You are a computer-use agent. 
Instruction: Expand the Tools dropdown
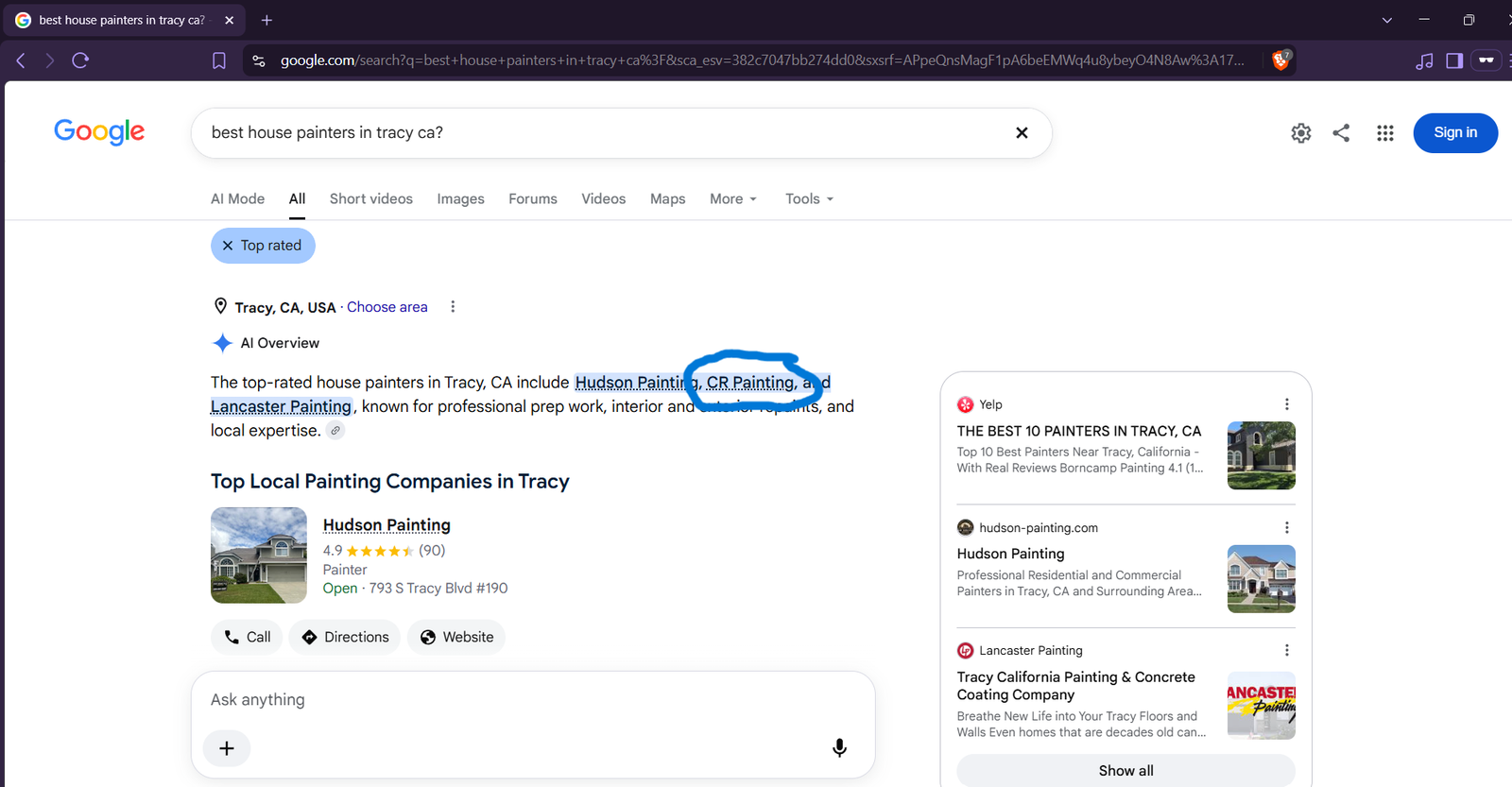tap(809, 199)
